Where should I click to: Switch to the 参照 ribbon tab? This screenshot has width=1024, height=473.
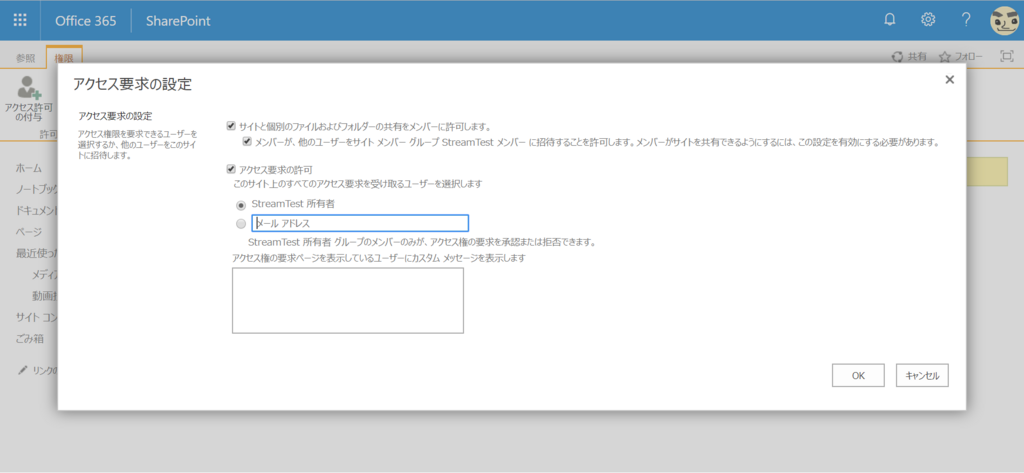[x=25, y=57]
